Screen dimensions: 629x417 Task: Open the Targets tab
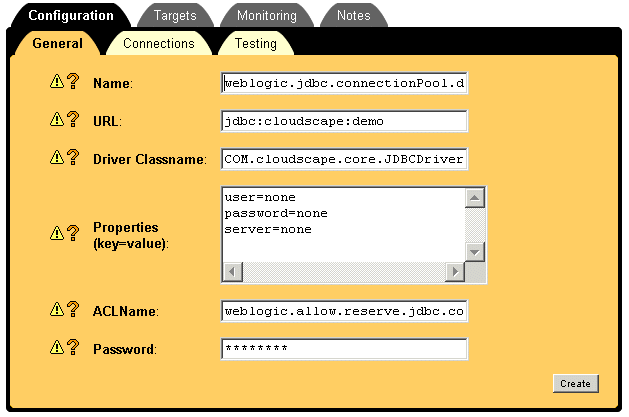(x=175, y=16)
